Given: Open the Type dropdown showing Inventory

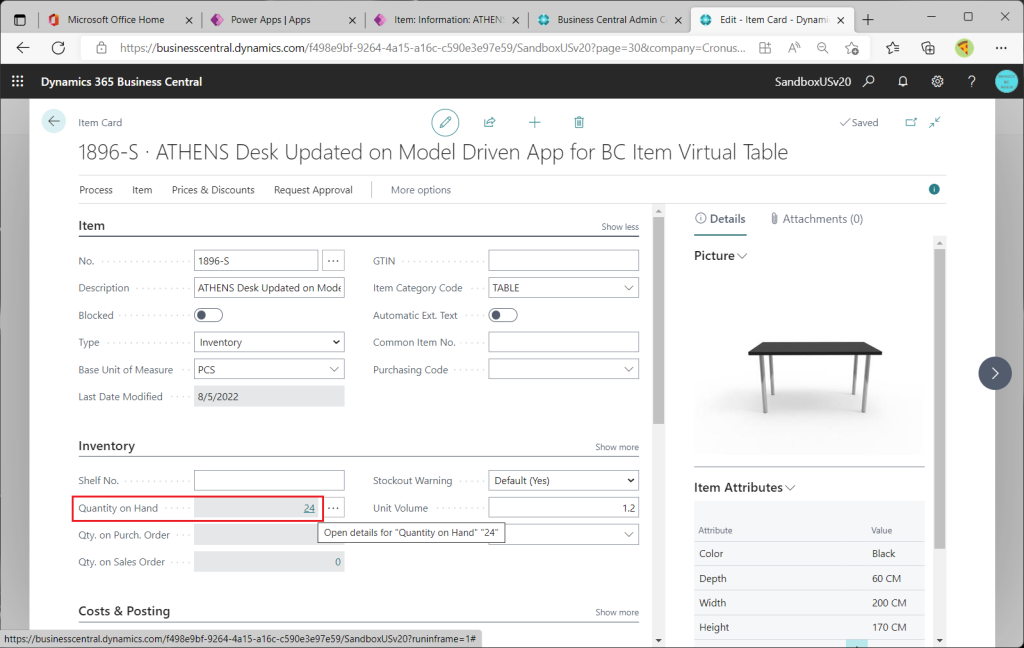Looking at the screenshot, I should click(x=269, y=342).
